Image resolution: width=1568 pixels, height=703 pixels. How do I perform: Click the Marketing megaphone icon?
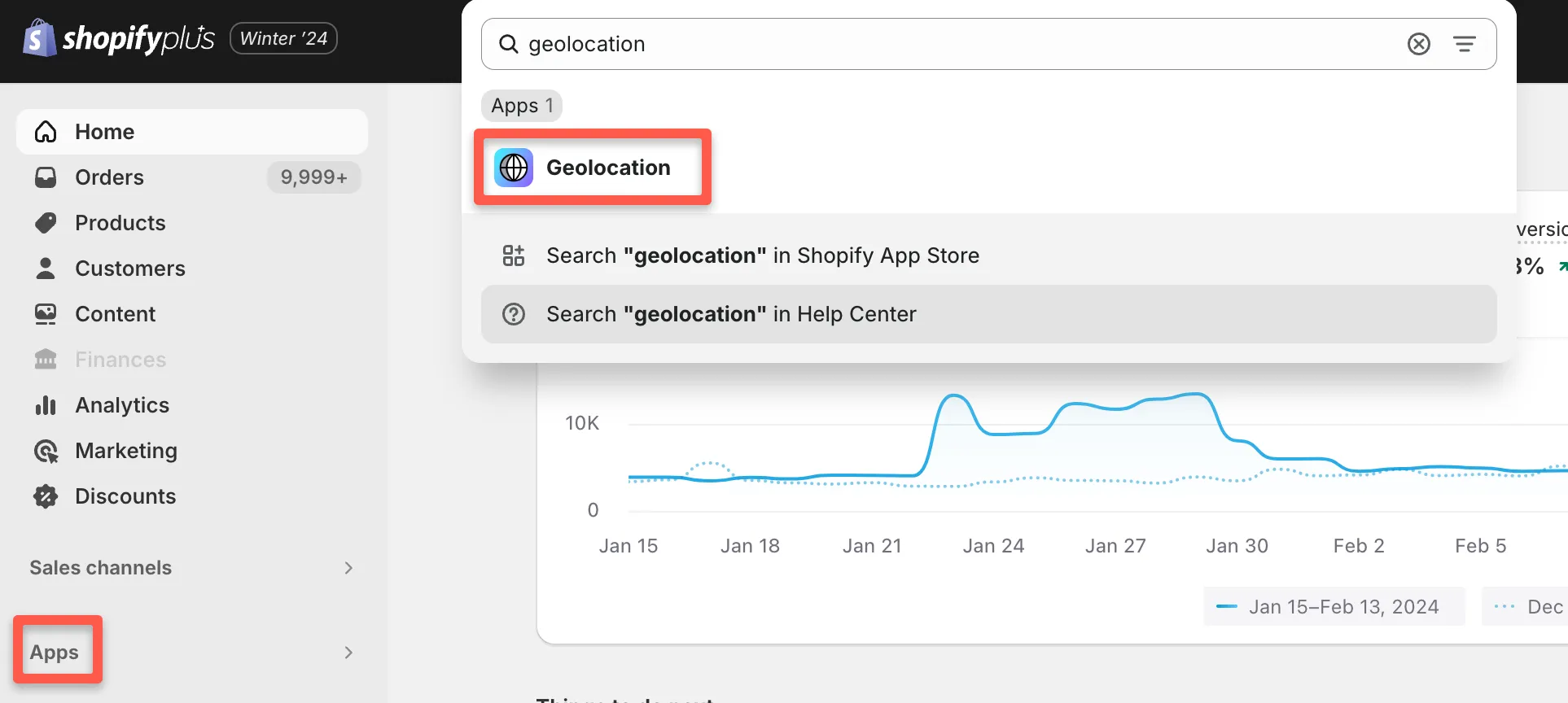[x=46, y=450]
